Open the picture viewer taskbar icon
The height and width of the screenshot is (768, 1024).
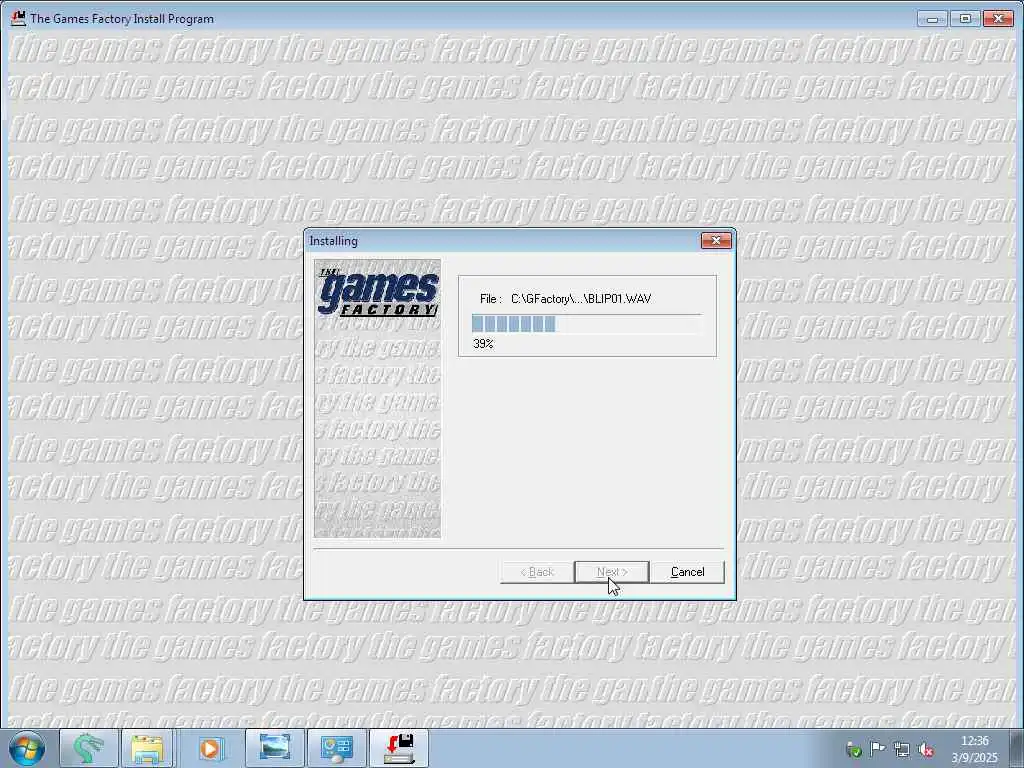coord(274,748)
